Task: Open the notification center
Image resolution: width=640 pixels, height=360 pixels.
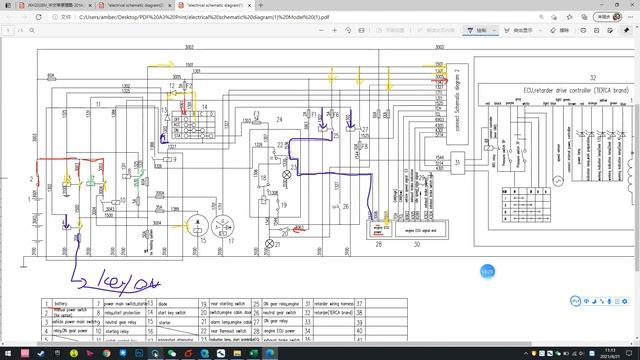Action: click(x=629, y=353)
